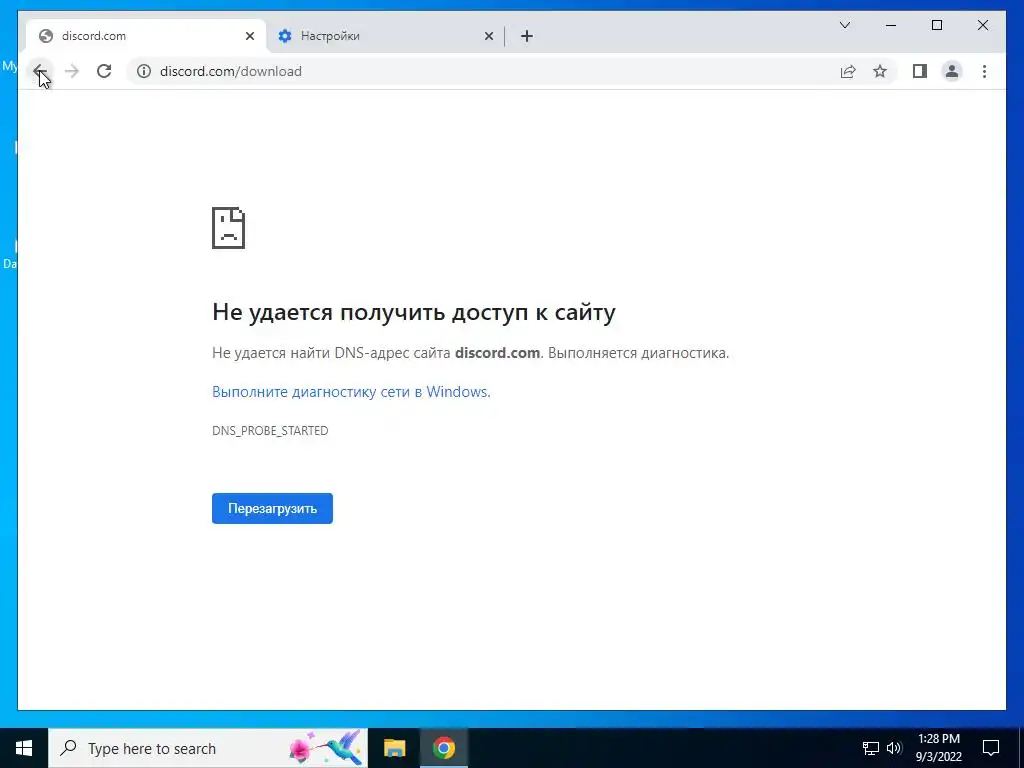Open the side panel icon

(920, 71)
